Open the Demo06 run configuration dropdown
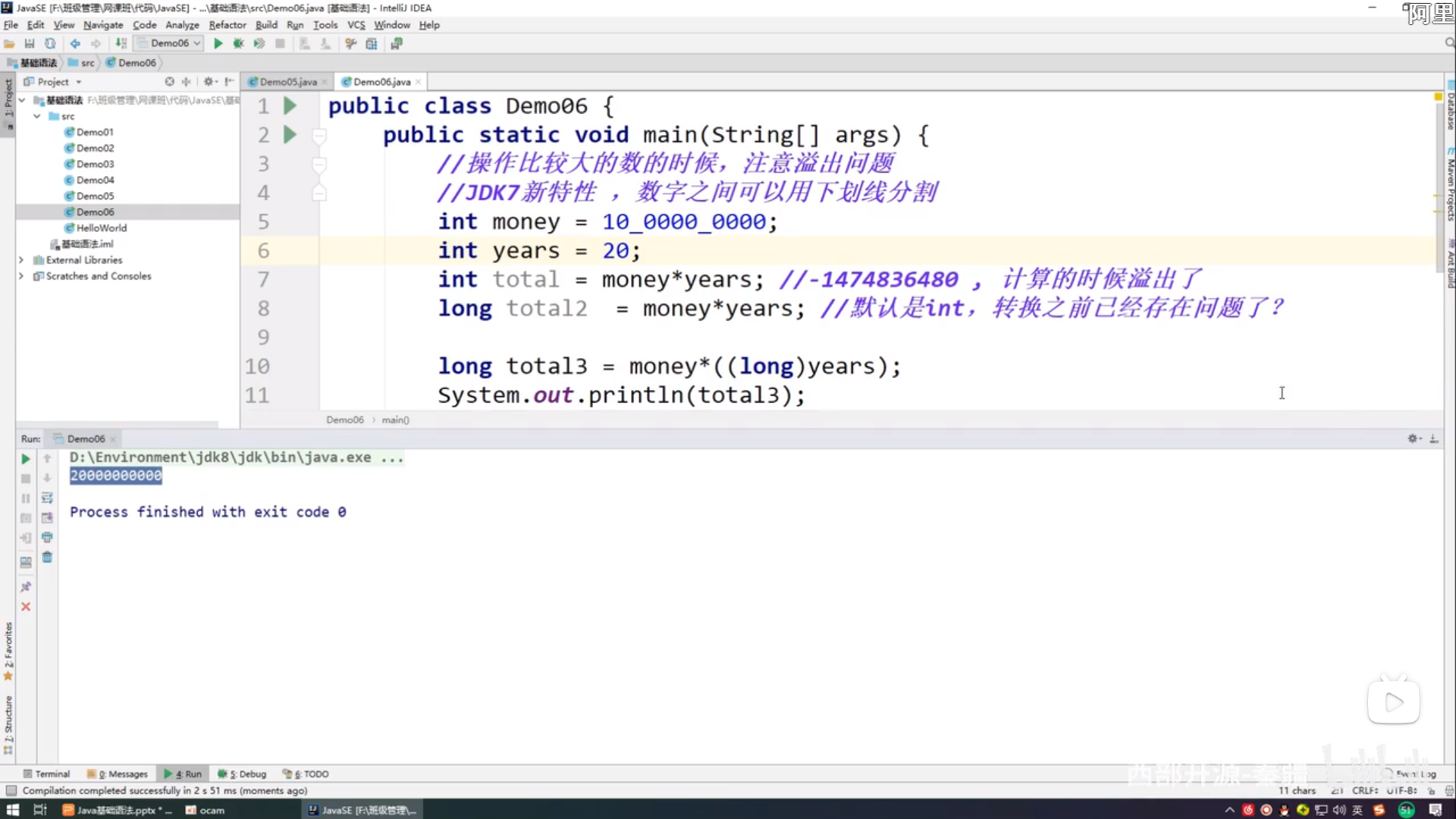 tap(170, 43)
